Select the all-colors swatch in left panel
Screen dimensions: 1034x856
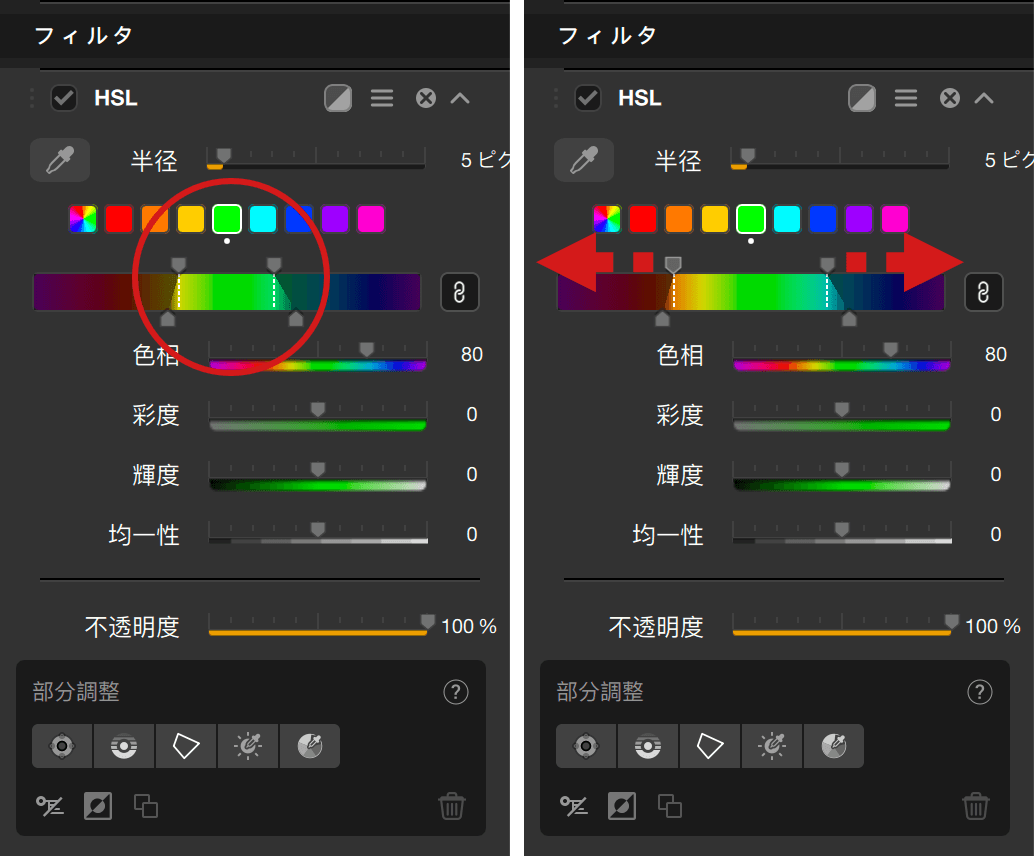point(83,219)
